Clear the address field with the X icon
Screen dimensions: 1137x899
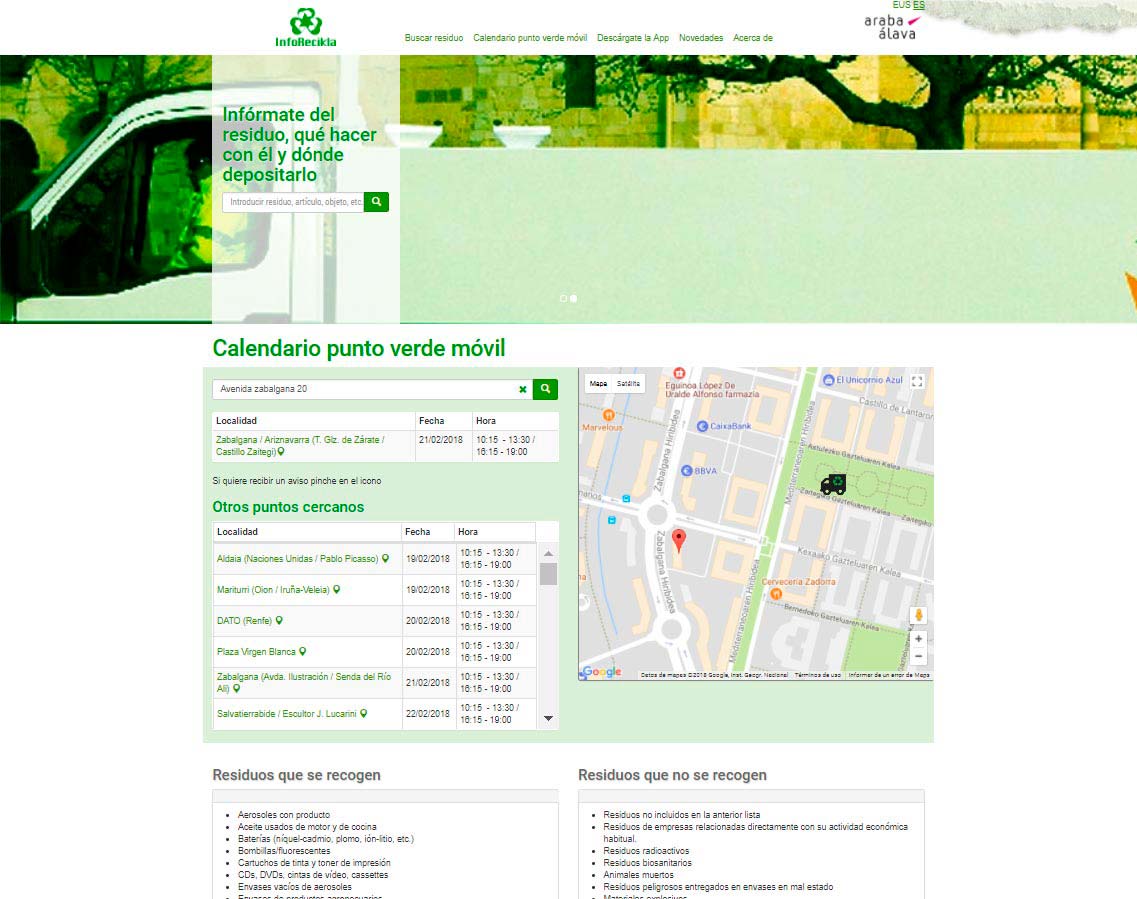523,389
